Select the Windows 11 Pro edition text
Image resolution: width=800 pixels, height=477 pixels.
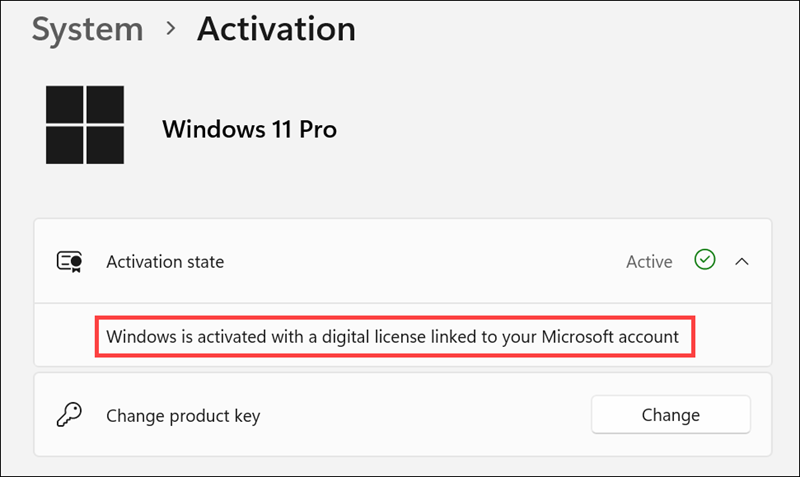point(249,129)
